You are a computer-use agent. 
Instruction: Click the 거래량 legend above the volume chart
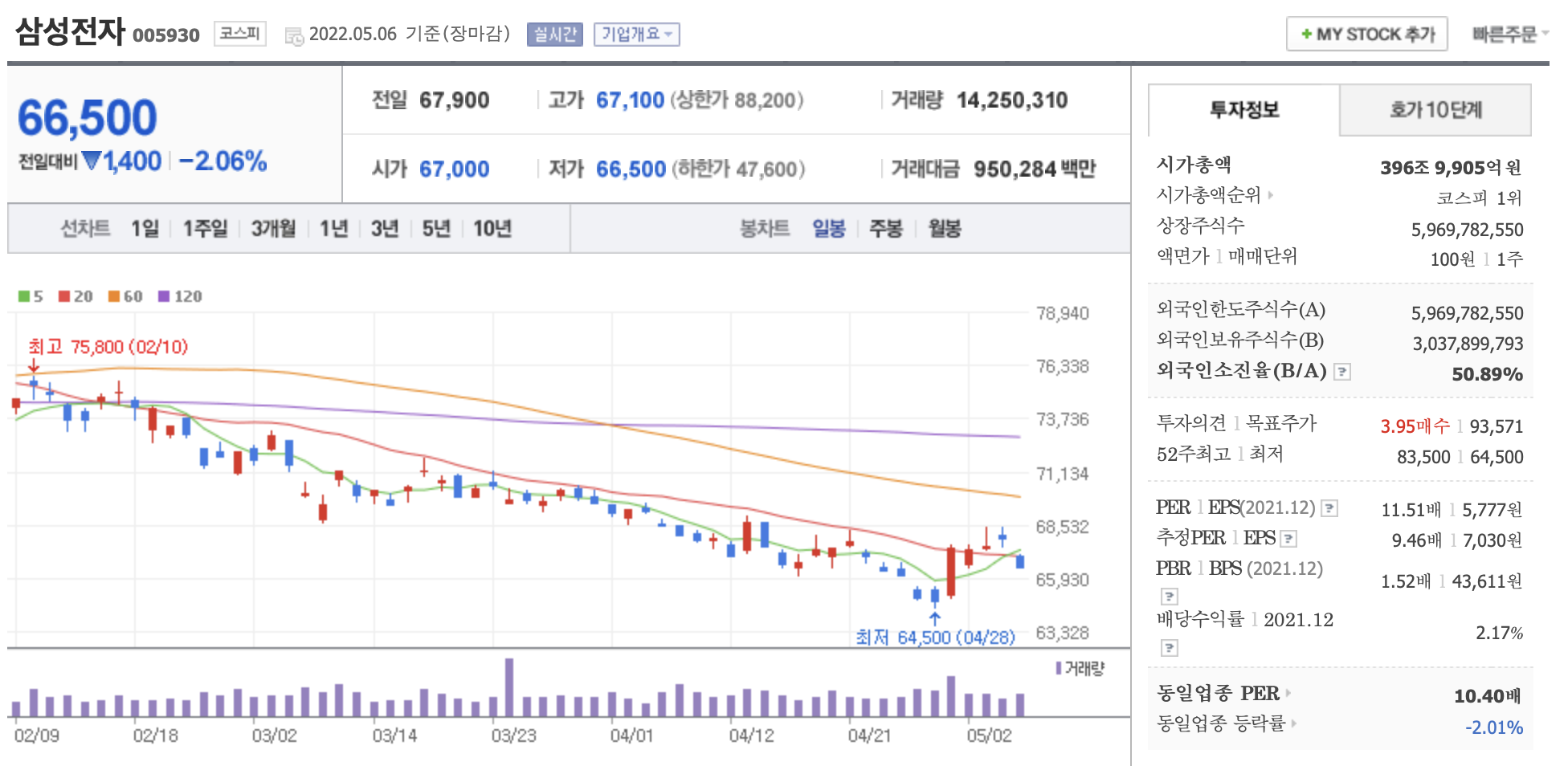[1080, 668]
